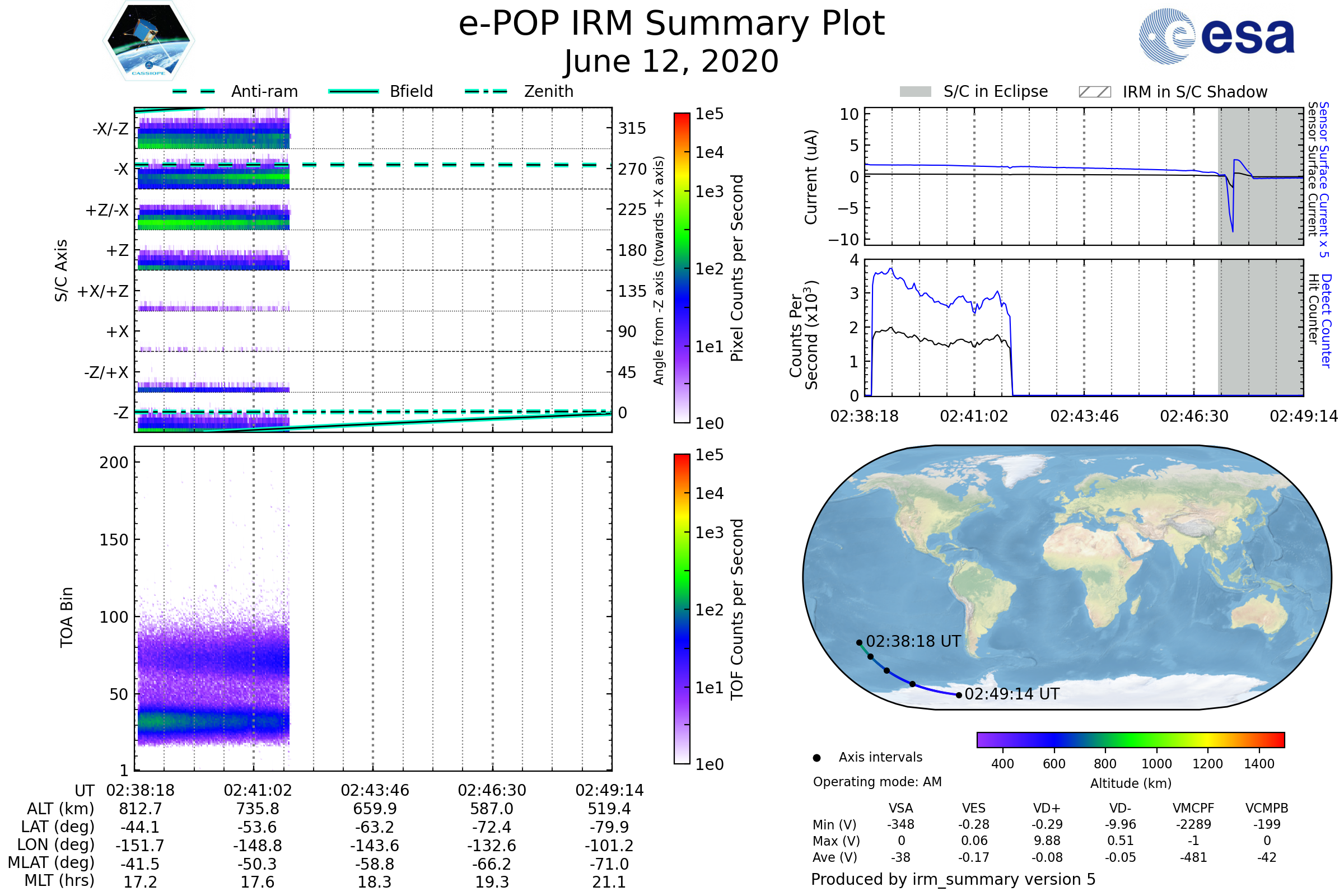The image size is (1344, 896).
Task: Click the MLT (hrs) row label
Action: click(59, 880)
